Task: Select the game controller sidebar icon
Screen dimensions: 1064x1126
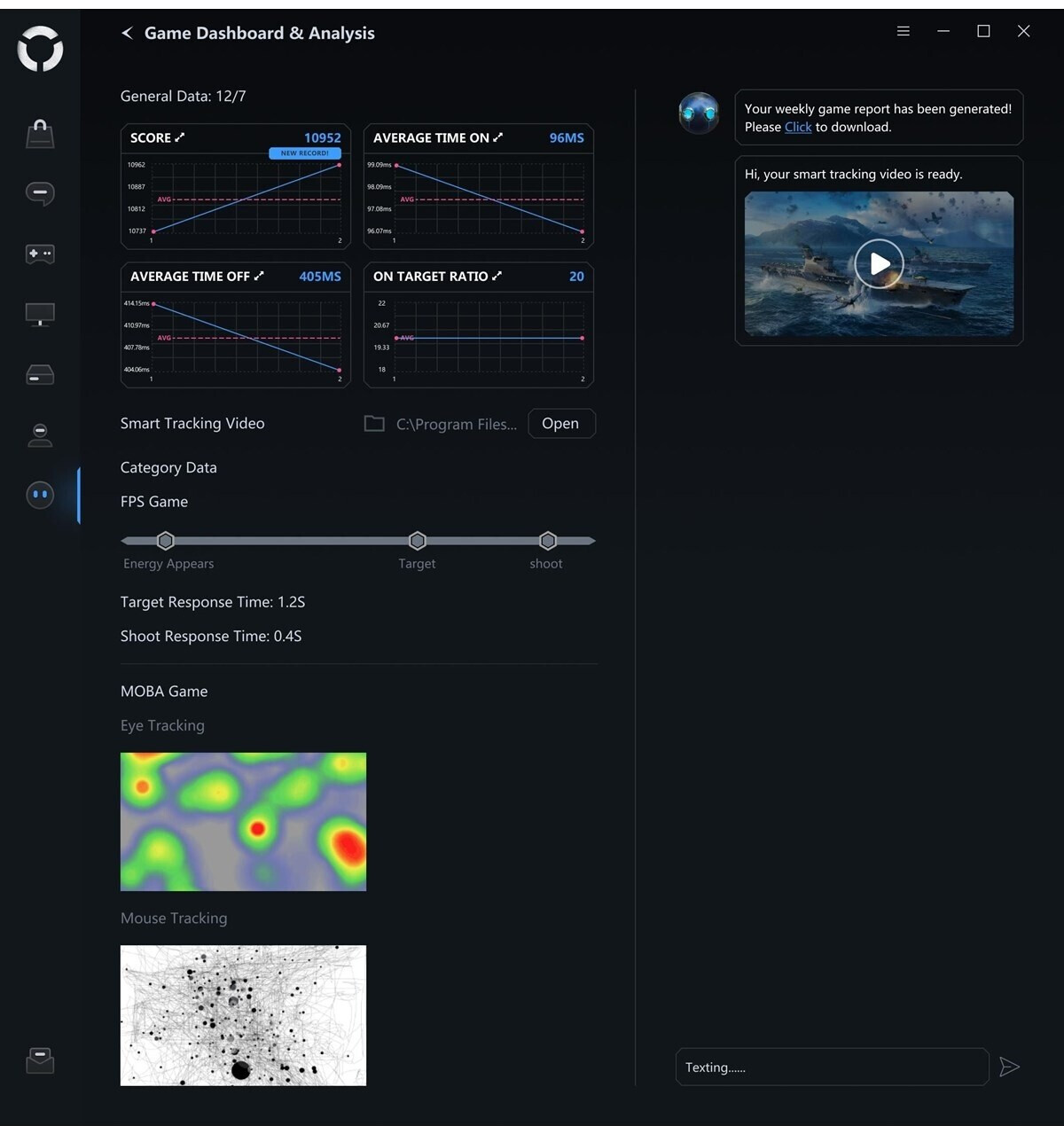Action: (40, 254)
